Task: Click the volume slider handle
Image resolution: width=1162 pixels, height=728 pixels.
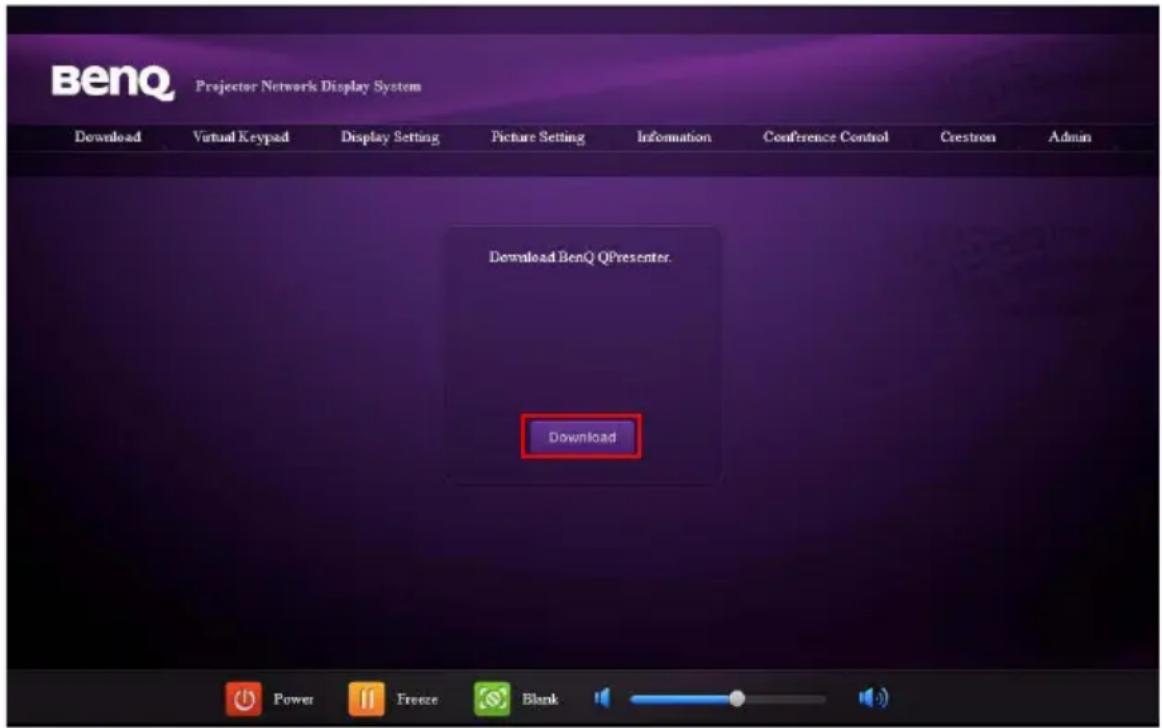Action: [737, 698]
